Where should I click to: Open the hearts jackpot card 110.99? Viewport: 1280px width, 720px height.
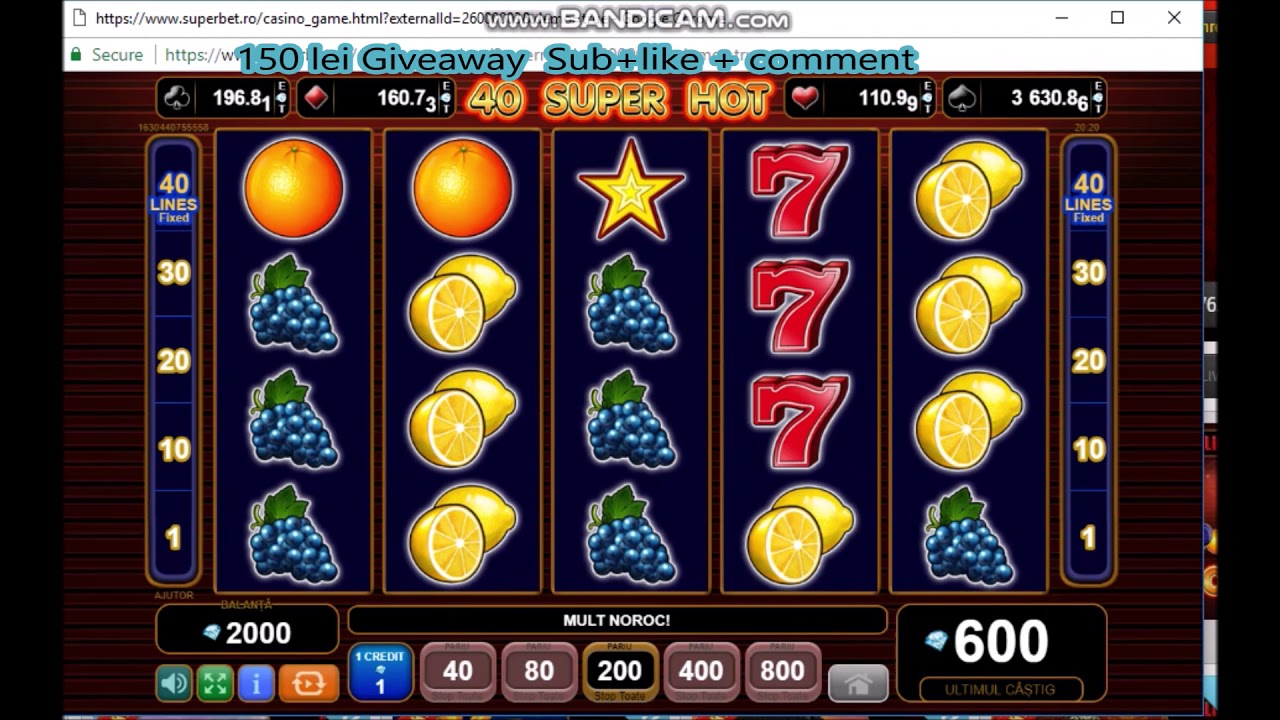860,98
